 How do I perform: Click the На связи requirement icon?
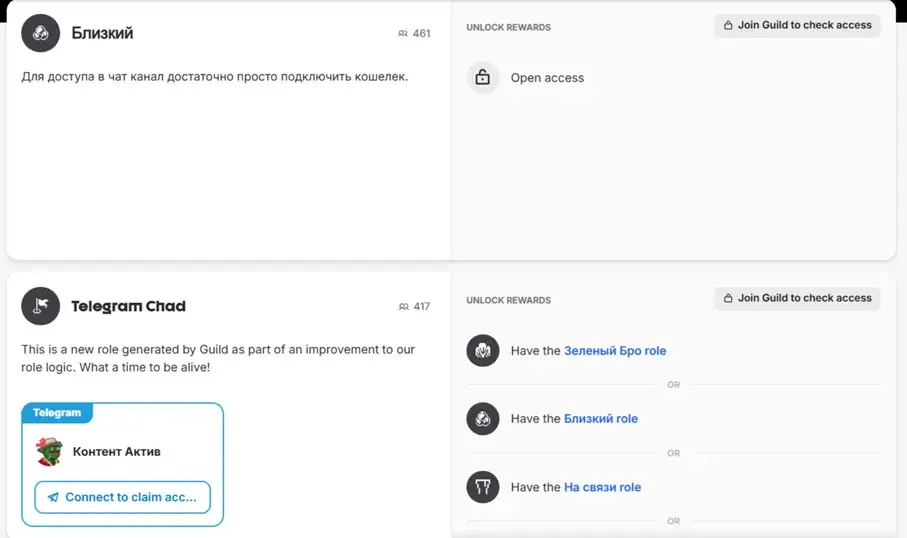click(x=482, y=487)
